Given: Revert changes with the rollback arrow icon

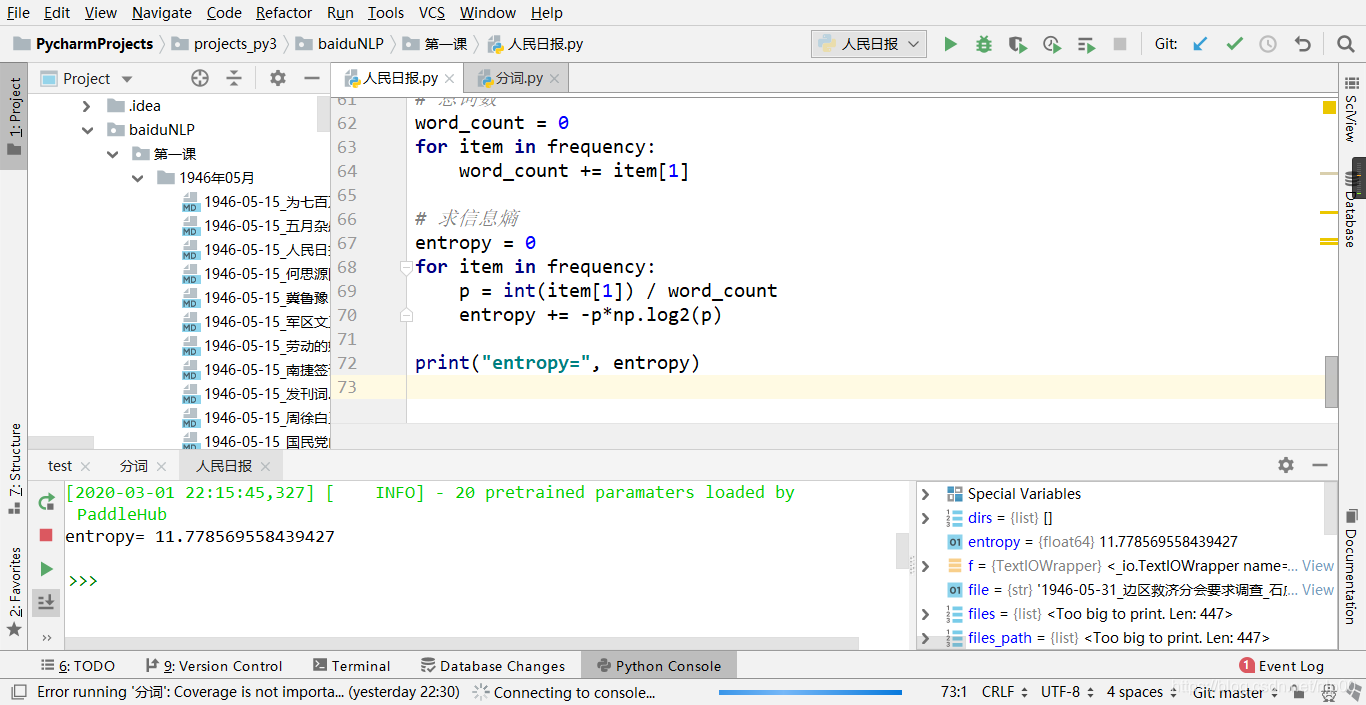Looking at the screenshot, I should coord(1302,44).
